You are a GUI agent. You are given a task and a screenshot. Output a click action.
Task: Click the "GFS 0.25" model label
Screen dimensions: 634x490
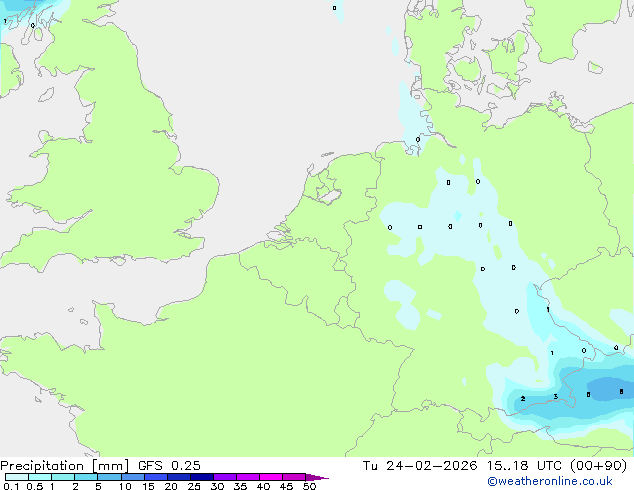[169, 466]
